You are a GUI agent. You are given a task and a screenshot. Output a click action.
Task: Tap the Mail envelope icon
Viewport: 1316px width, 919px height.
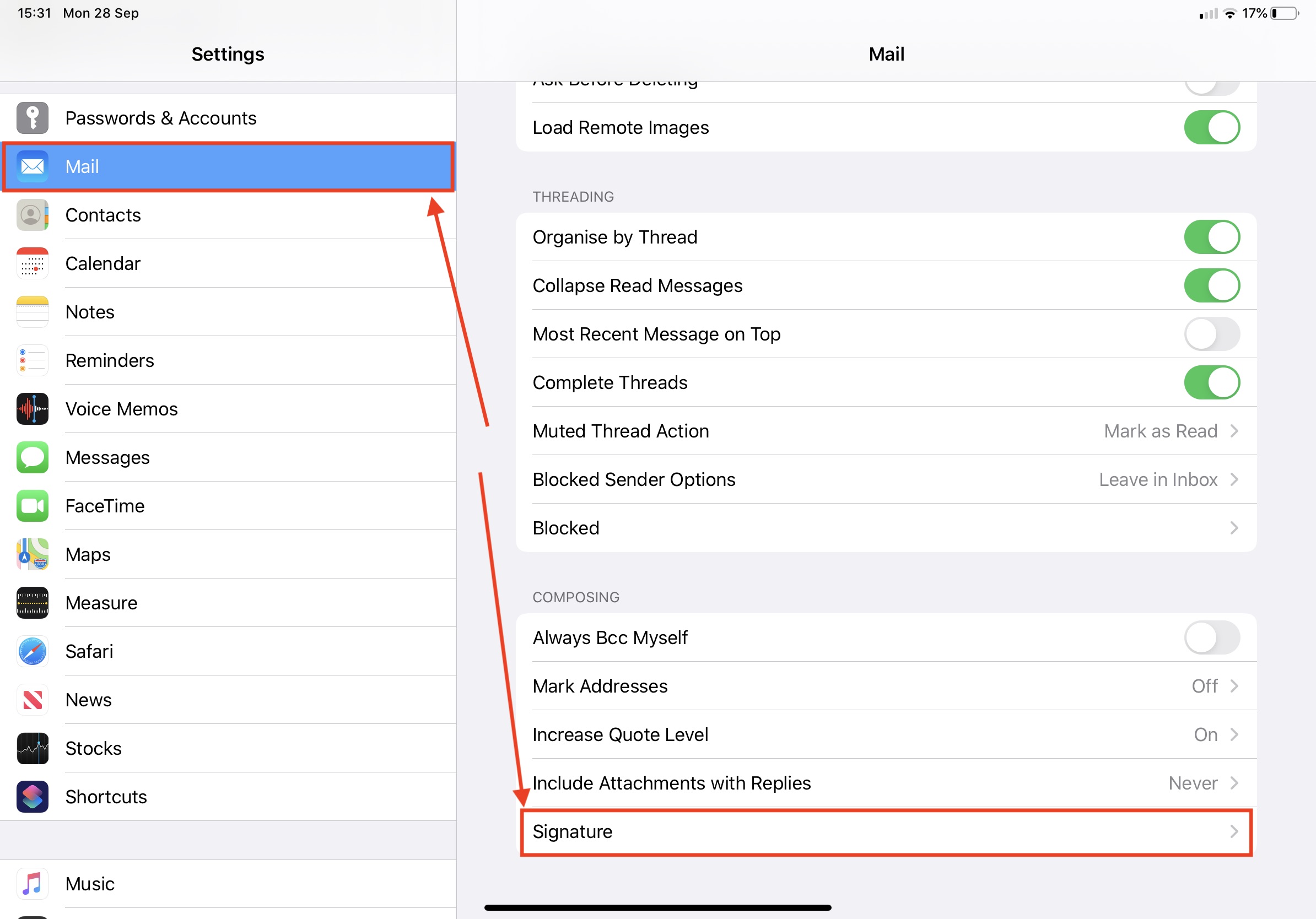coord(32,167)
